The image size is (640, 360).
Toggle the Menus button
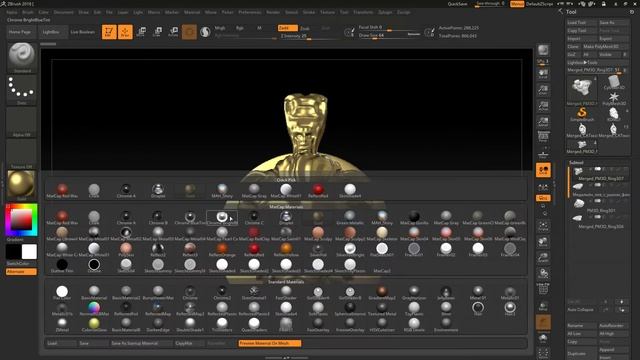(x=517, y=4)
